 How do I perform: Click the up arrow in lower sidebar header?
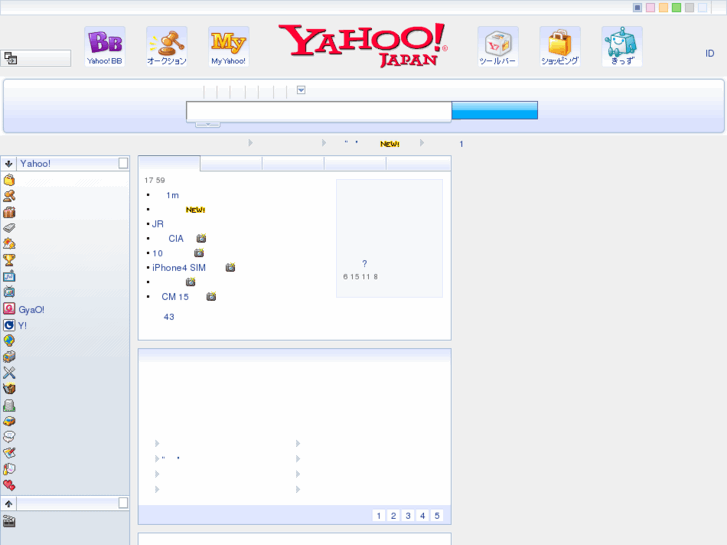tap(8, 504)
